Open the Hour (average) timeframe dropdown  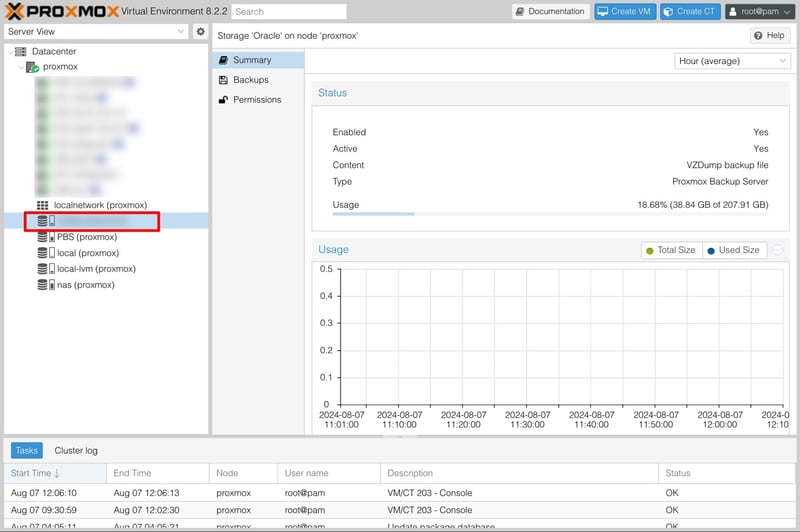pos(733,61)
